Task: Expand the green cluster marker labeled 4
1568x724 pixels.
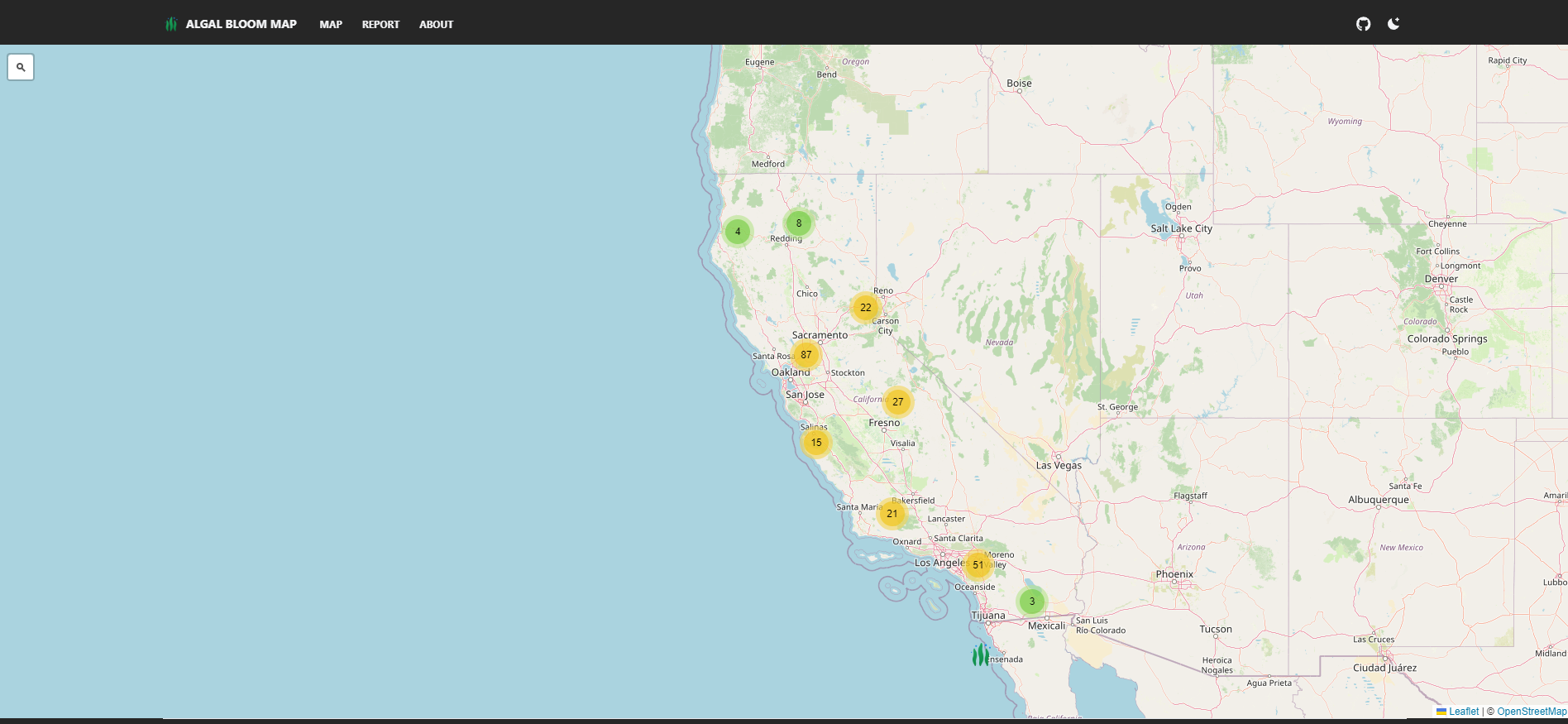Action: 738,232
